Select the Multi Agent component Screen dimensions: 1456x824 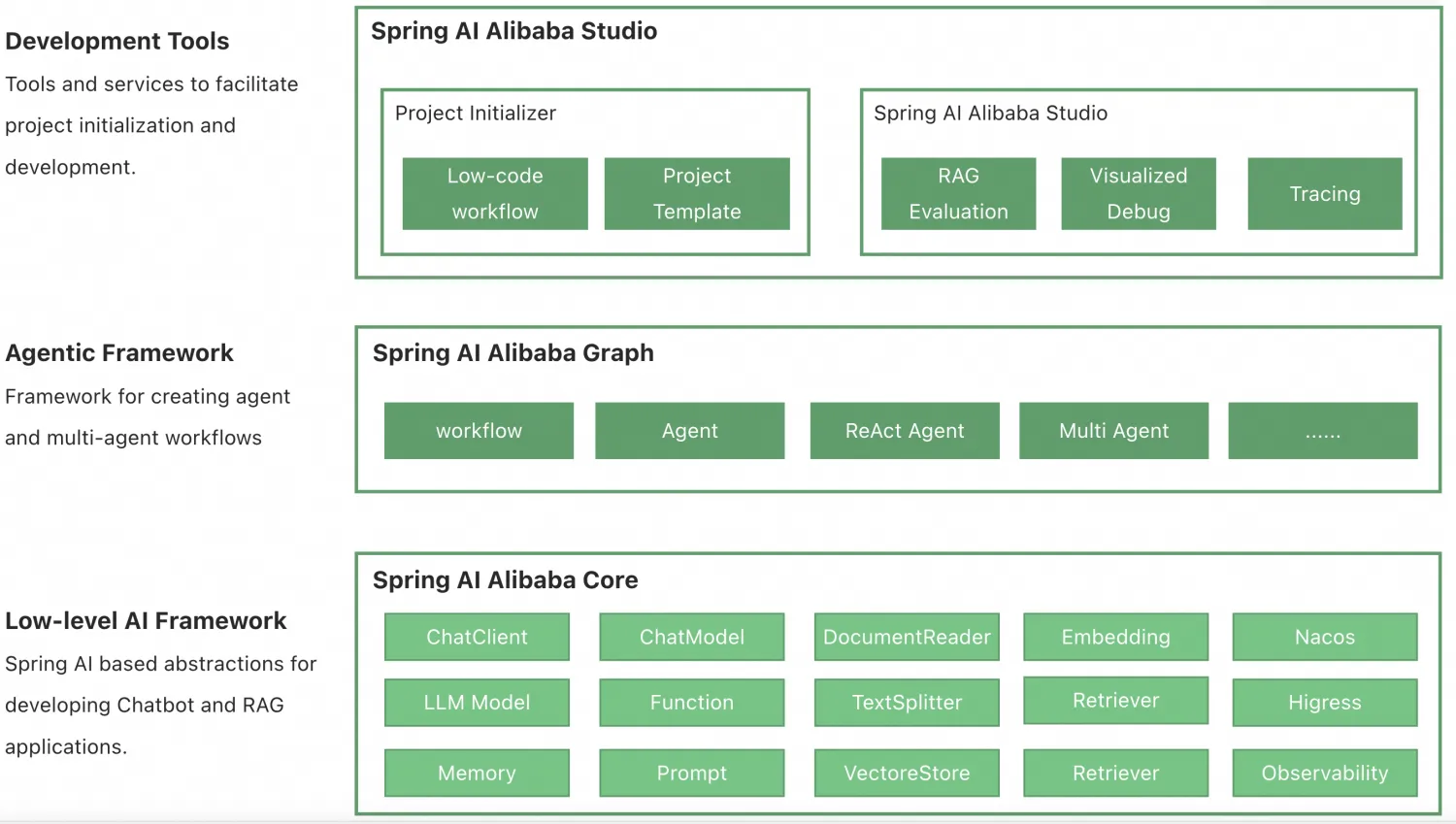[1113, 430]
